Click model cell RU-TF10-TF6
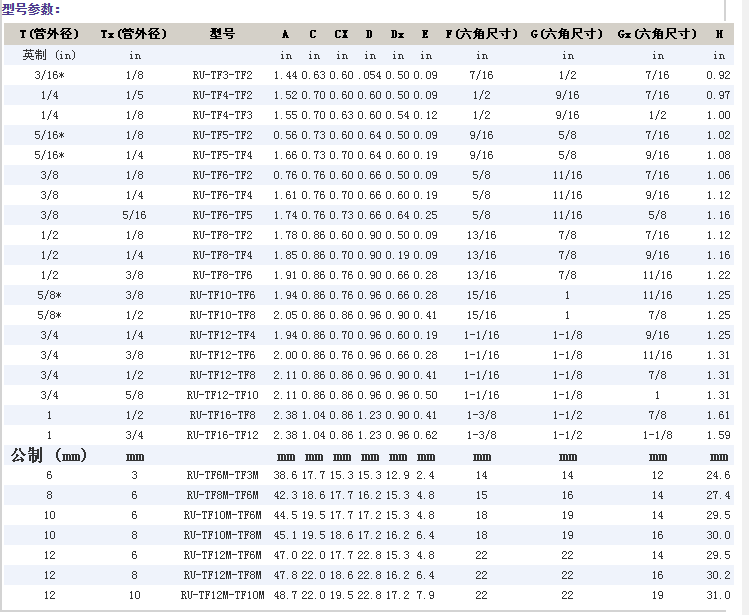The width and height of the screenshot is (749, 615). click(222, 295)
